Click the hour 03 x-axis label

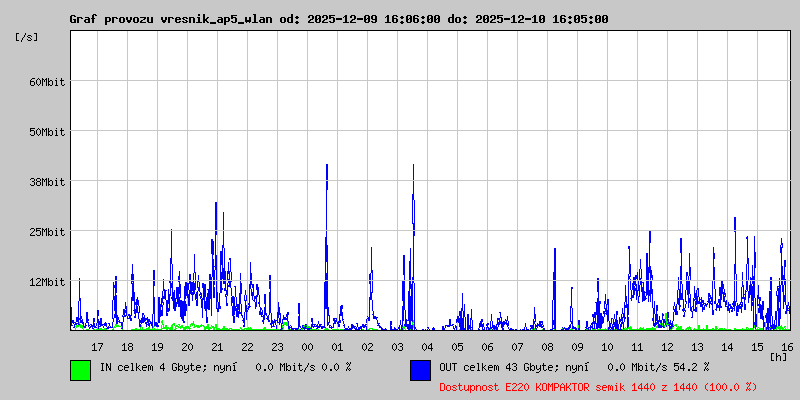pos(397,347)
